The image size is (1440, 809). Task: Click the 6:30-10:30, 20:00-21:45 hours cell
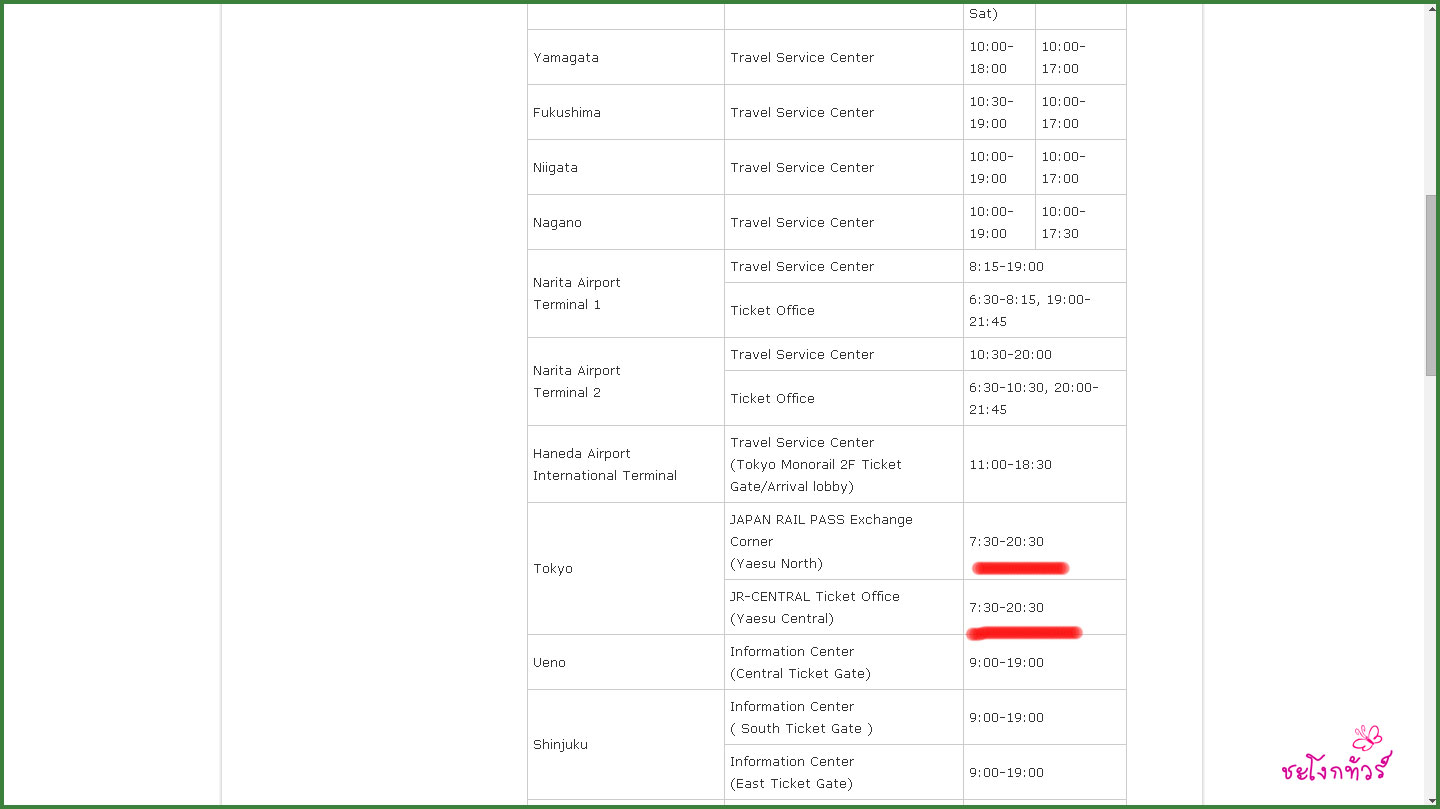click(1045, 398)
